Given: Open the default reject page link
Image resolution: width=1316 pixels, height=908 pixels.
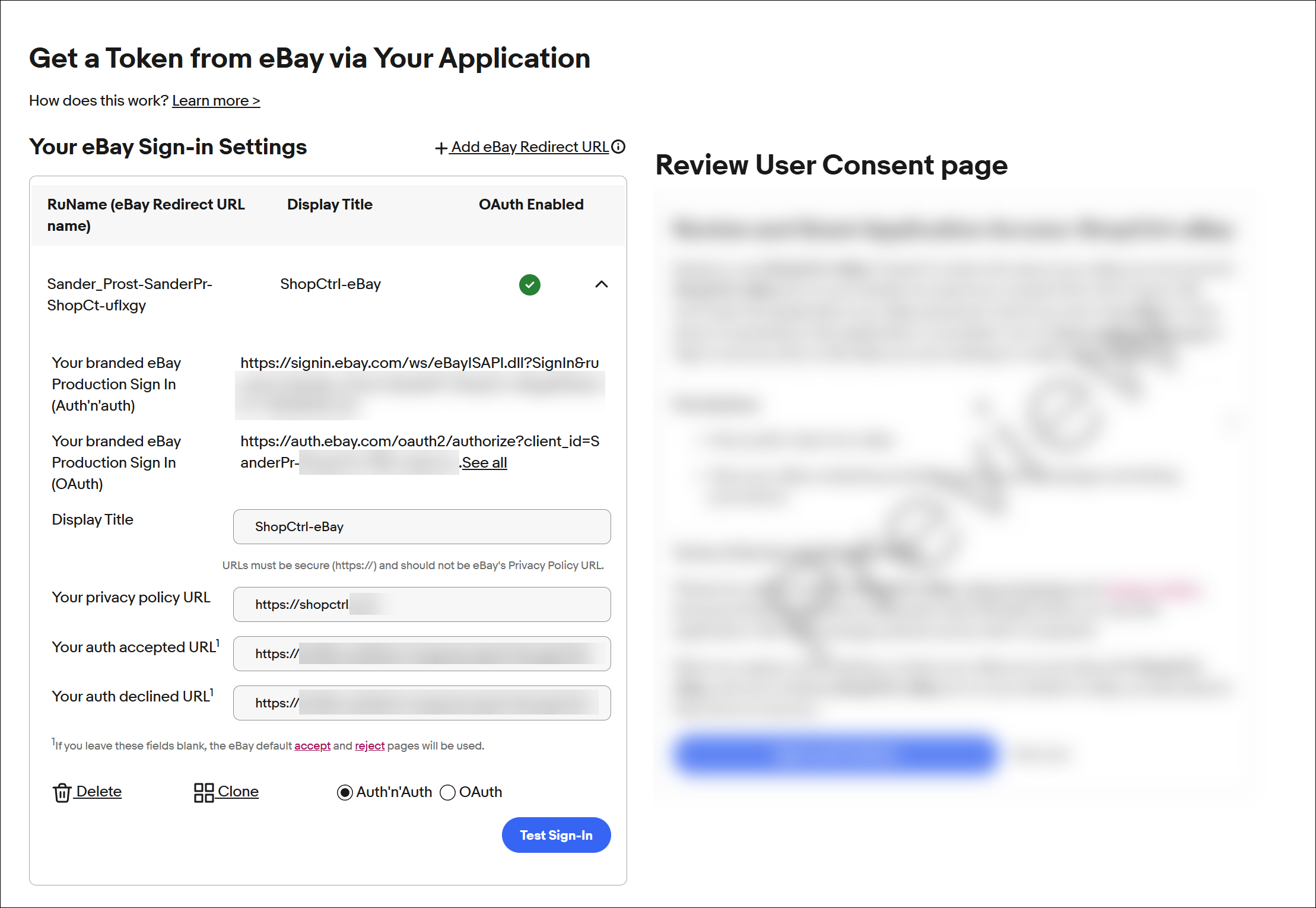Looking at the screenshot, I should point(370,745).
